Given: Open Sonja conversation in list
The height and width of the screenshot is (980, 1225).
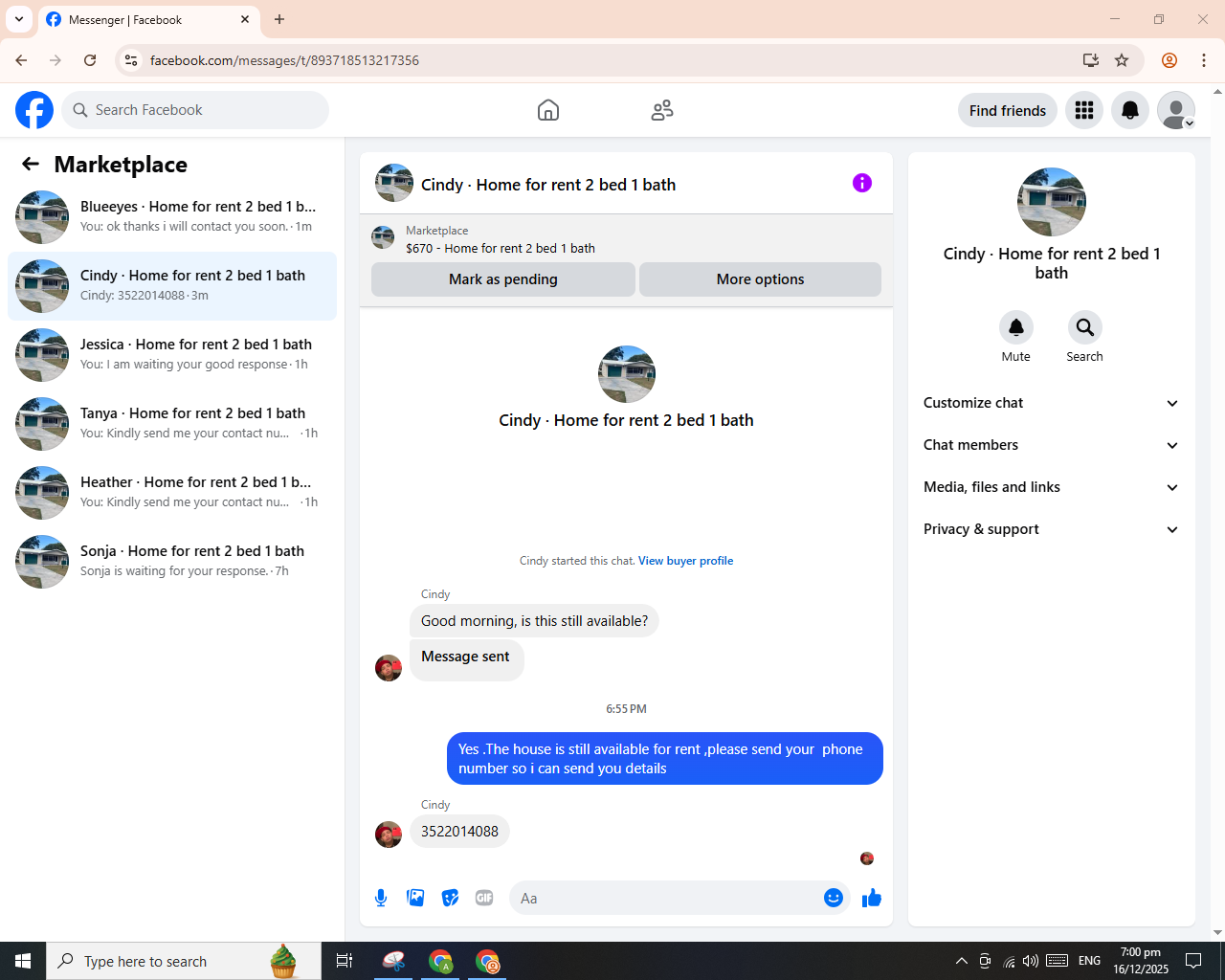Looking at the screenshot, I should (x=172, y=562).
